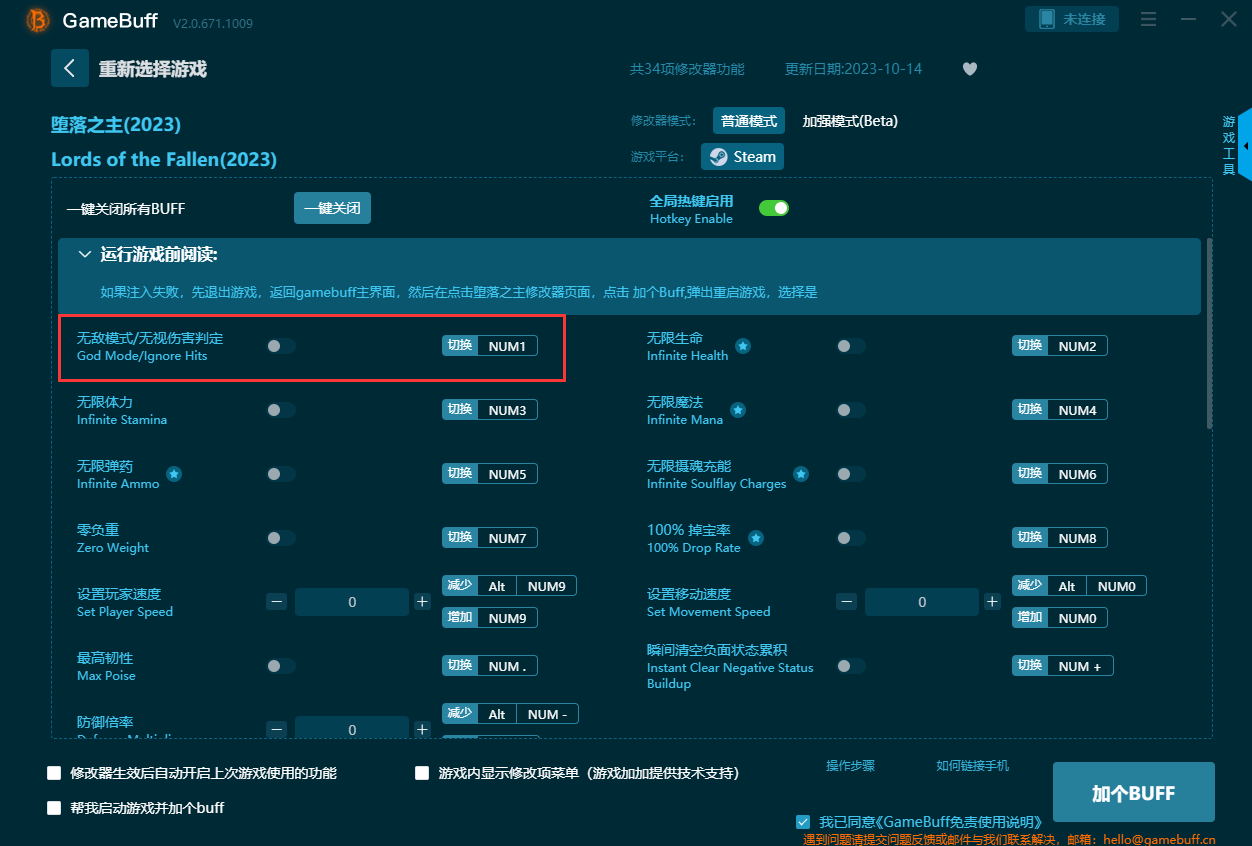Switch to Enhanced Mode (Beta) tab
This screenshot has height=846, width=1252.
coord(849,121)
